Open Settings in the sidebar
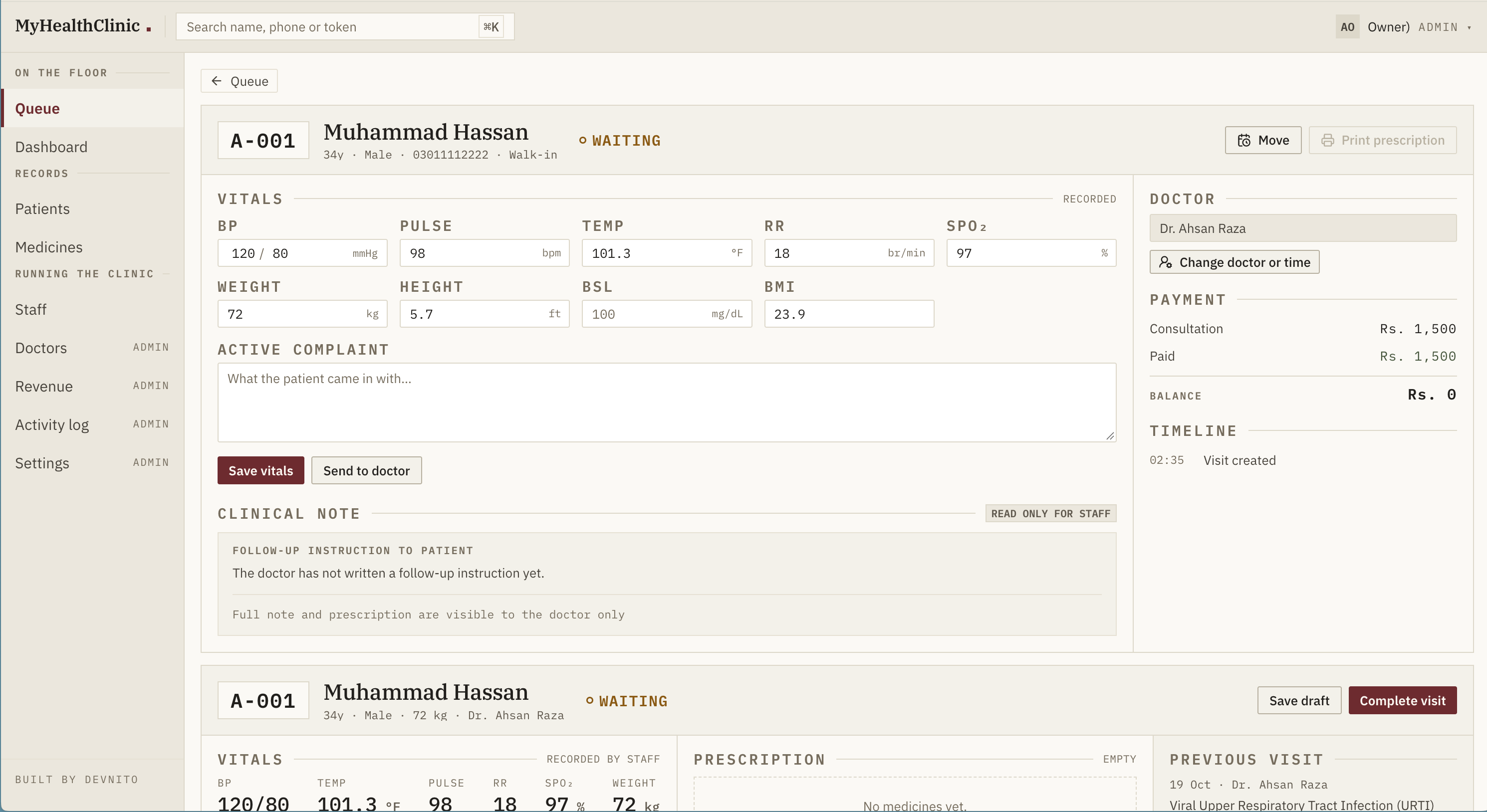Screen dimensions: 1487x812 tap(92, 463)
